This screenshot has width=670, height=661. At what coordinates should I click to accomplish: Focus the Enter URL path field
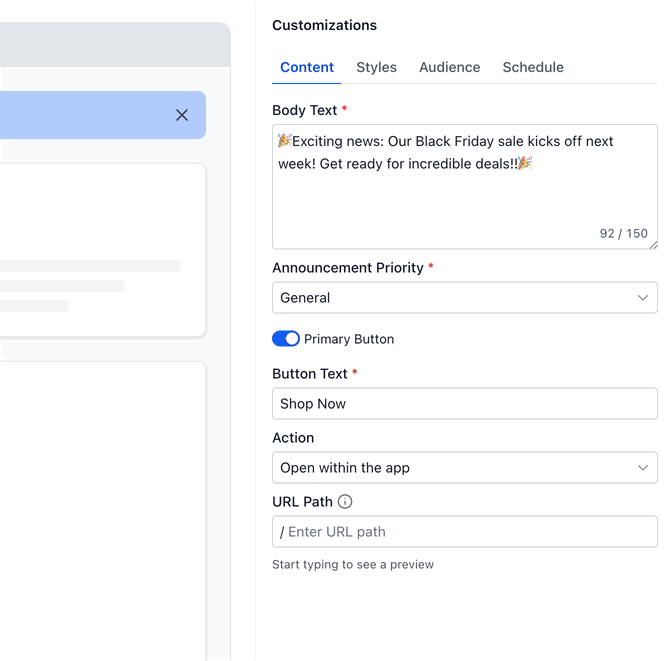click(465, 532)
